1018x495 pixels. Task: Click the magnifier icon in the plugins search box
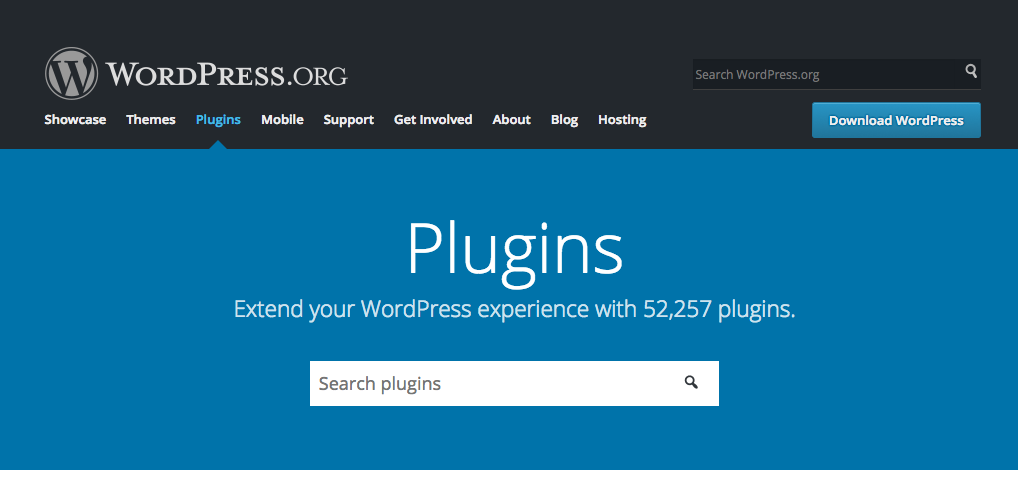click(691, 383)
